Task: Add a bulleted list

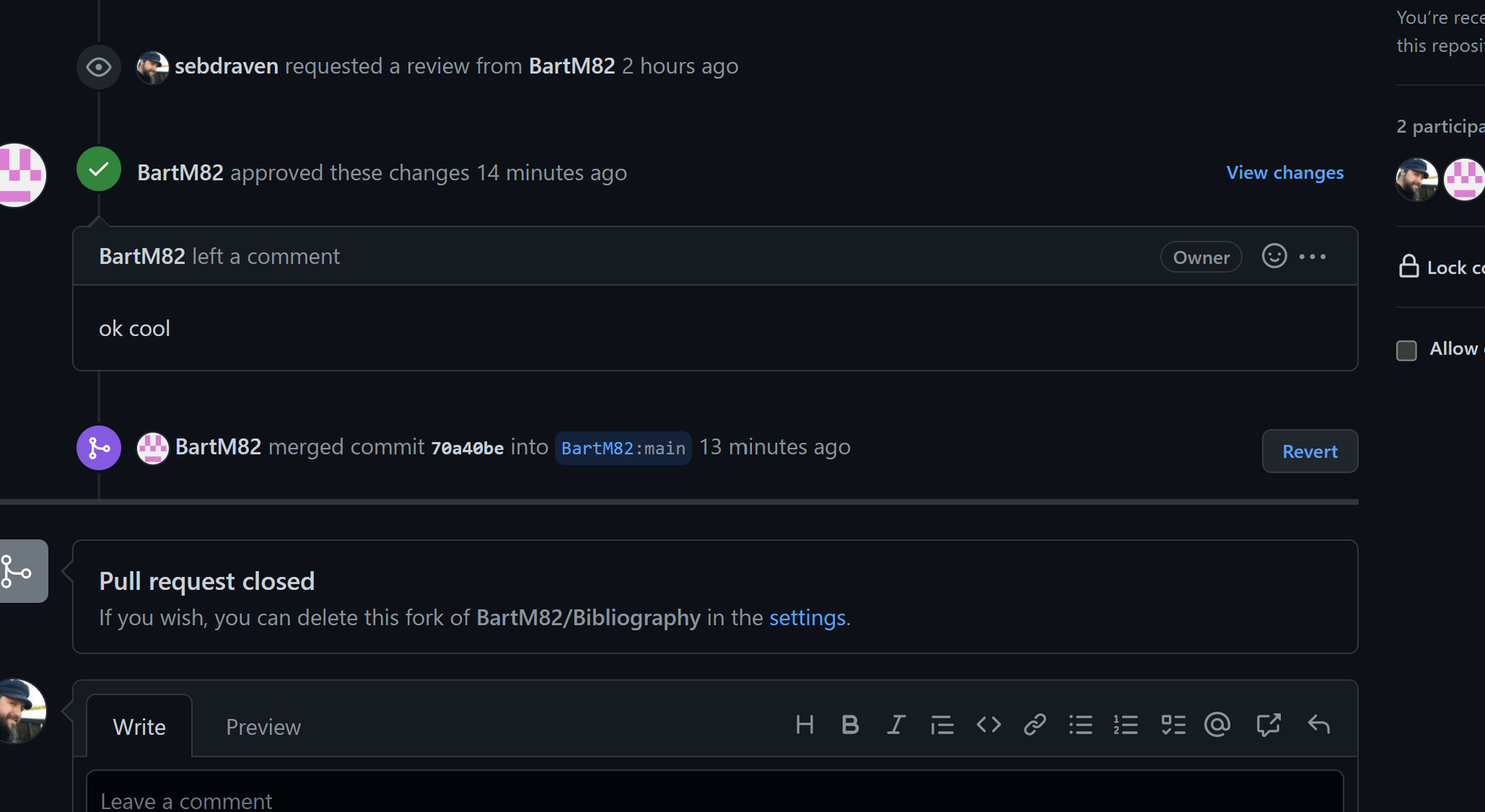Action: pyautogui.click(x=1080, y=725)
